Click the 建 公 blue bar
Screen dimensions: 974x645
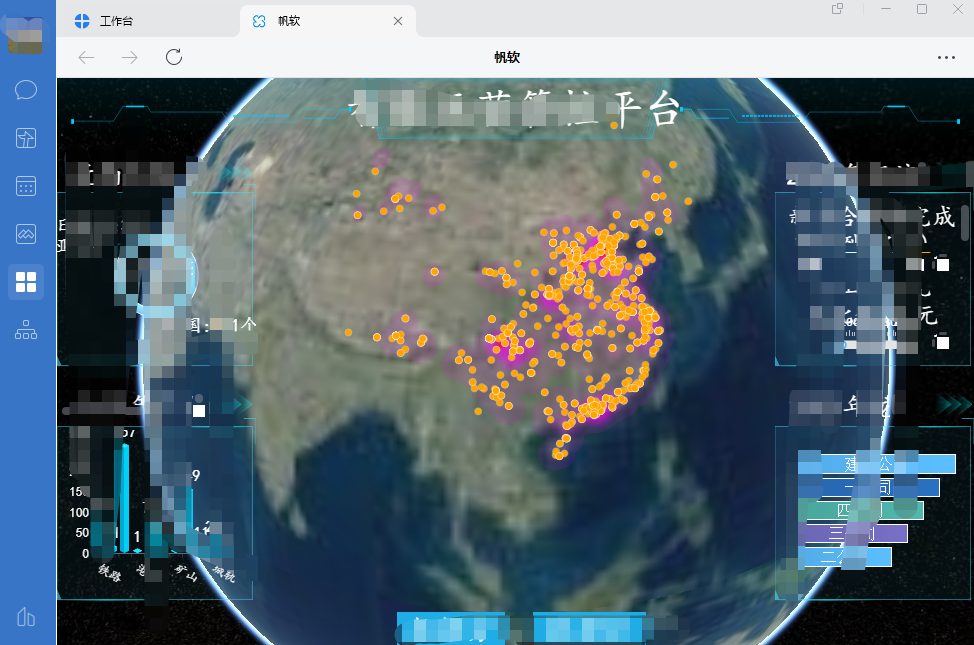[x=876, y=464]
